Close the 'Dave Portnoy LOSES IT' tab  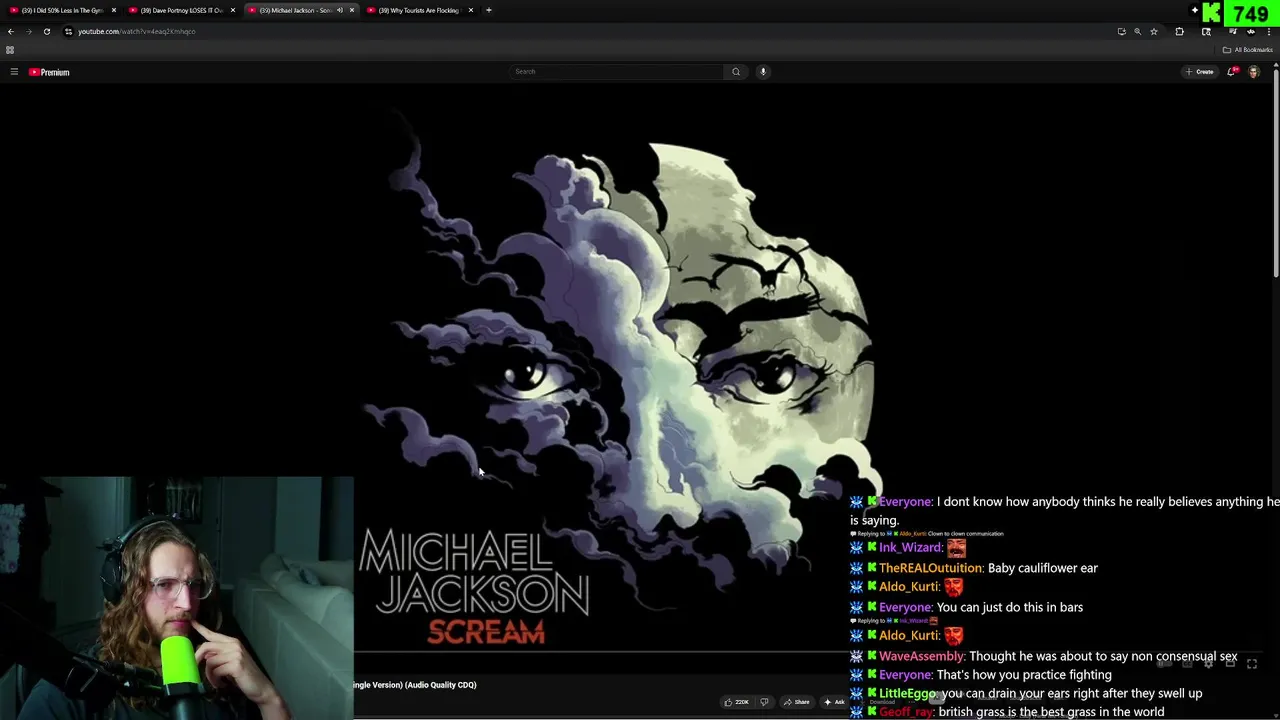[x=233, y=10]
